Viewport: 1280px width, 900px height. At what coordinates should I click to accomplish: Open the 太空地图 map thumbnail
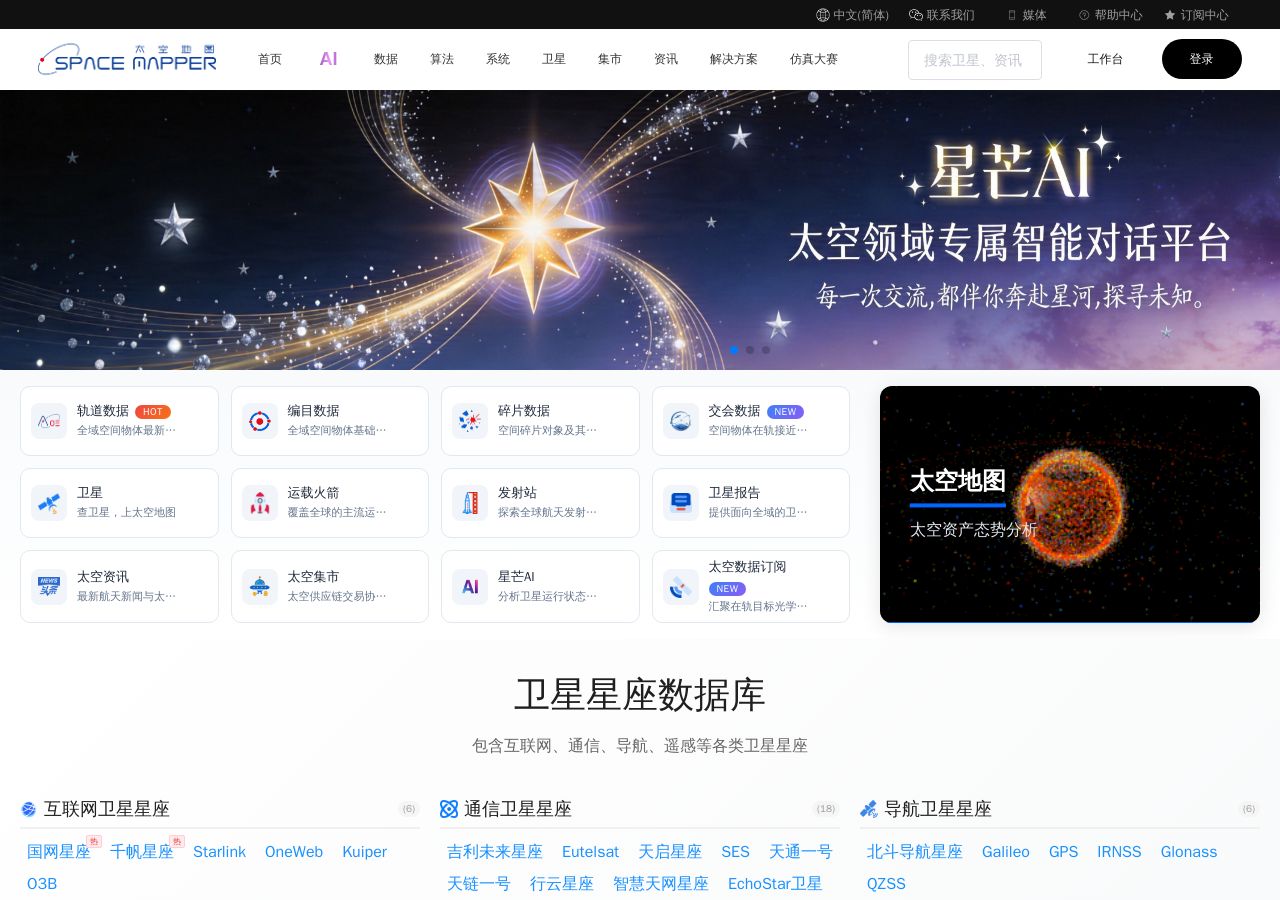(1070, 504)
